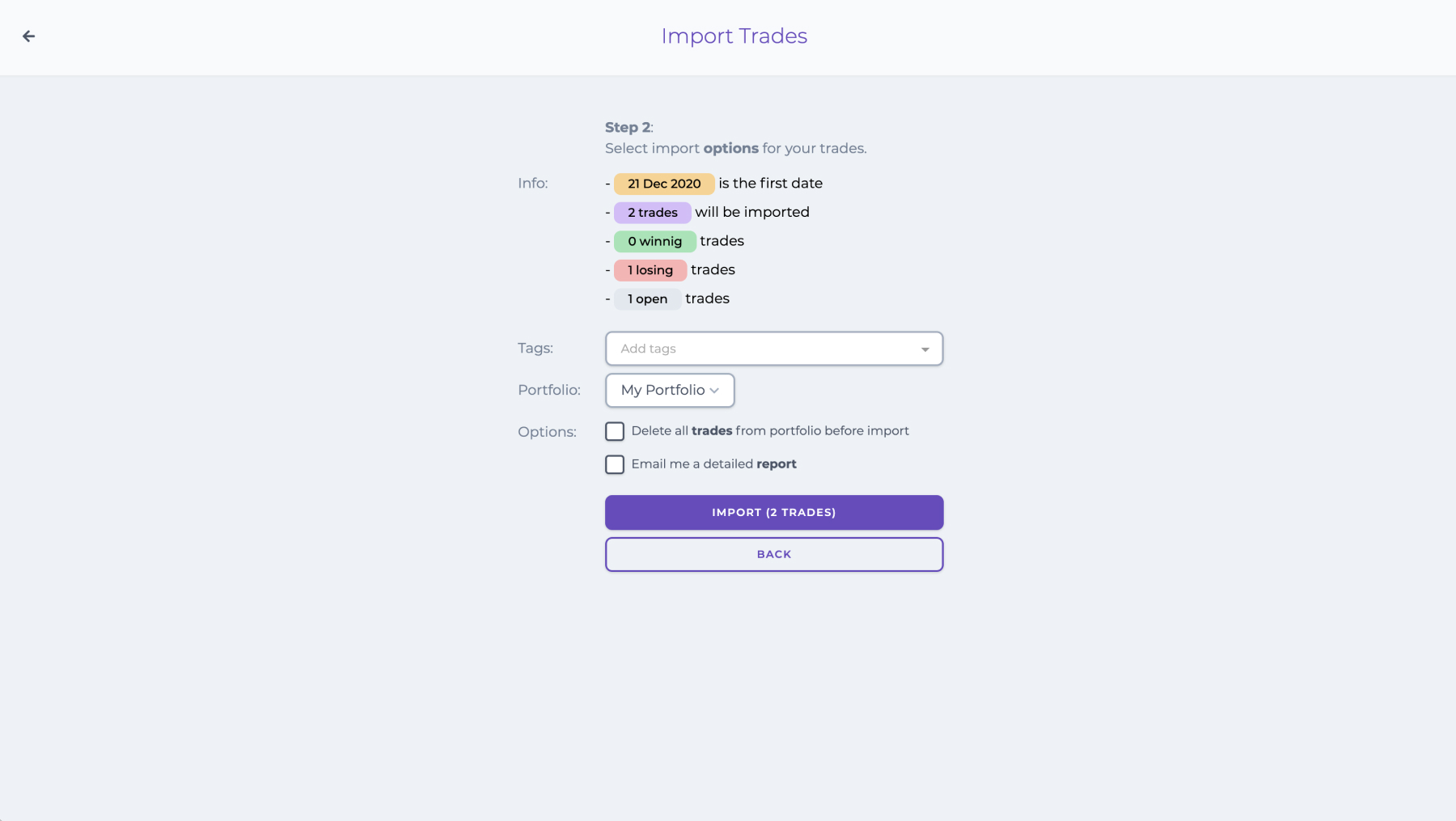This screenshot has width=1456, height=821.
Task: Click the 2 trades purple badge
Action: 653,213
